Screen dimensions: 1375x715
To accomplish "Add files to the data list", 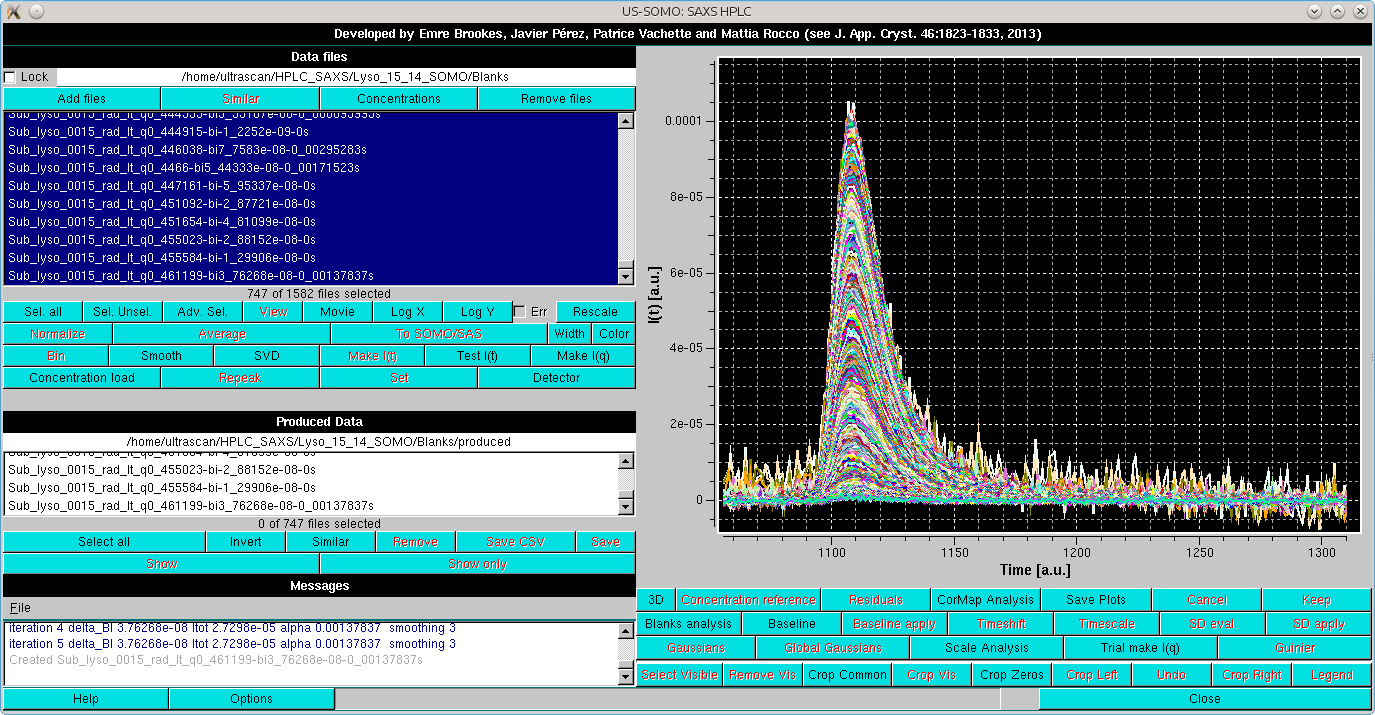I will click(x=80, y=98).
